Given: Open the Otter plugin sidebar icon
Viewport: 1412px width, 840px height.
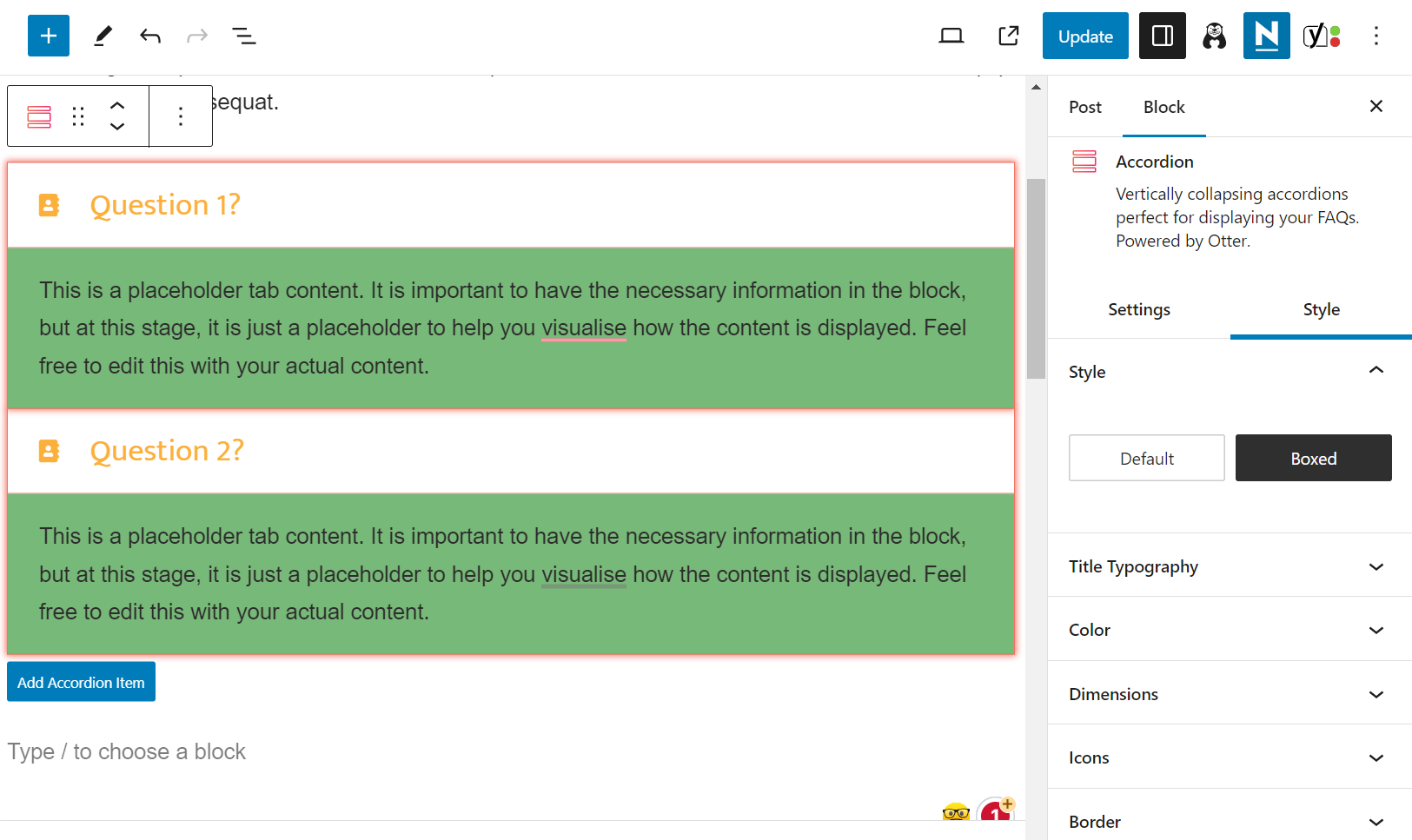Looking at the screenshot, I should (x=1214, y=36).
